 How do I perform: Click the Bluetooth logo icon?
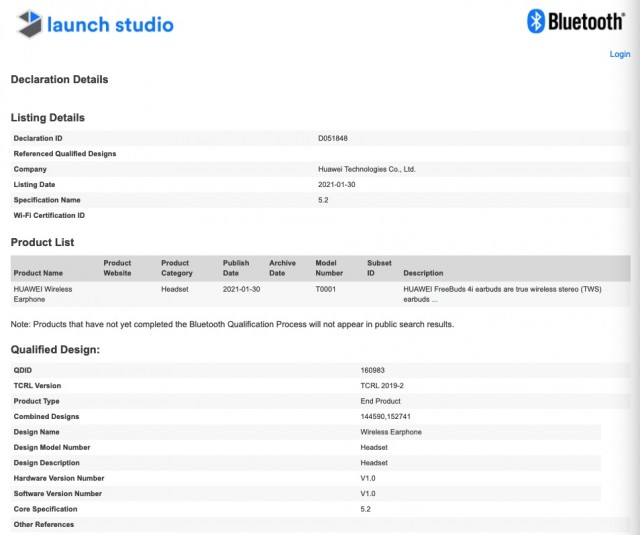[x=536, y=21]
